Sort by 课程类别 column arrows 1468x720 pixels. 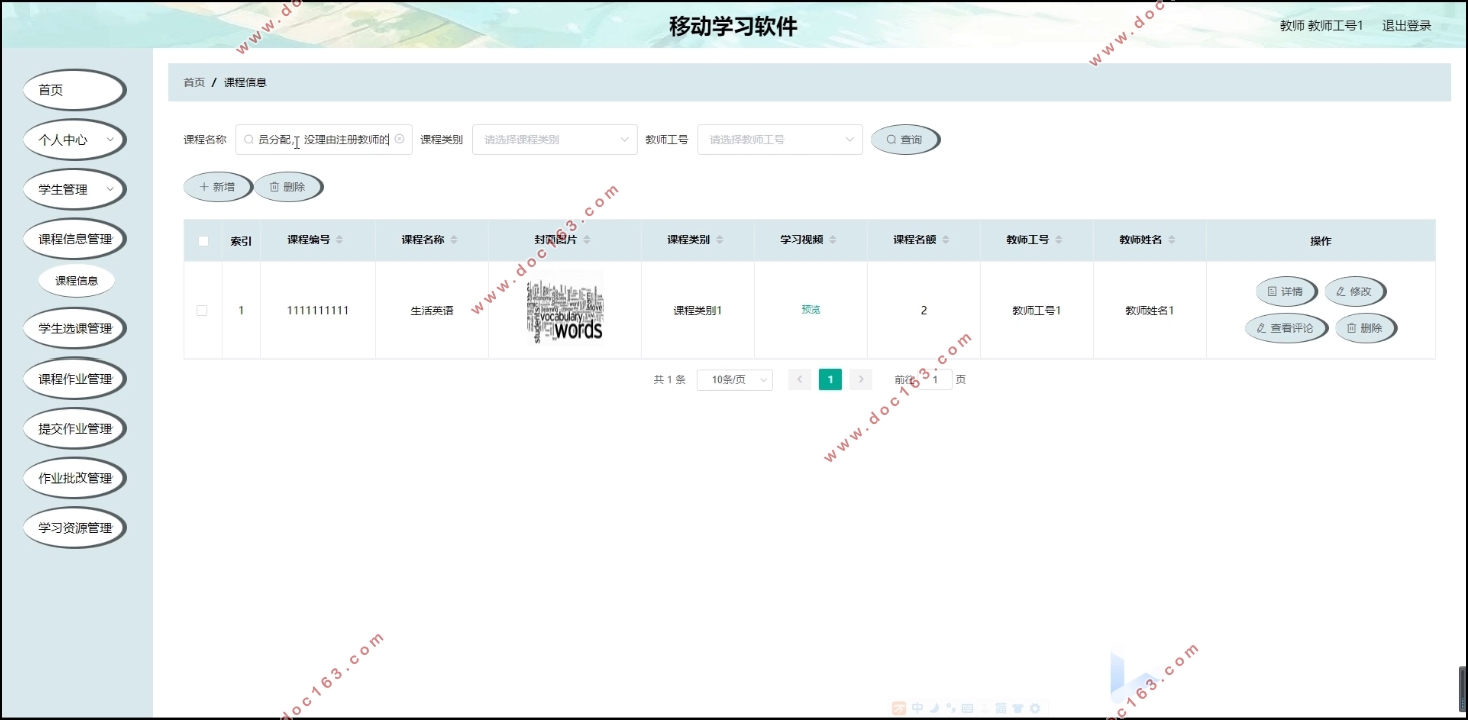point(719,240)
